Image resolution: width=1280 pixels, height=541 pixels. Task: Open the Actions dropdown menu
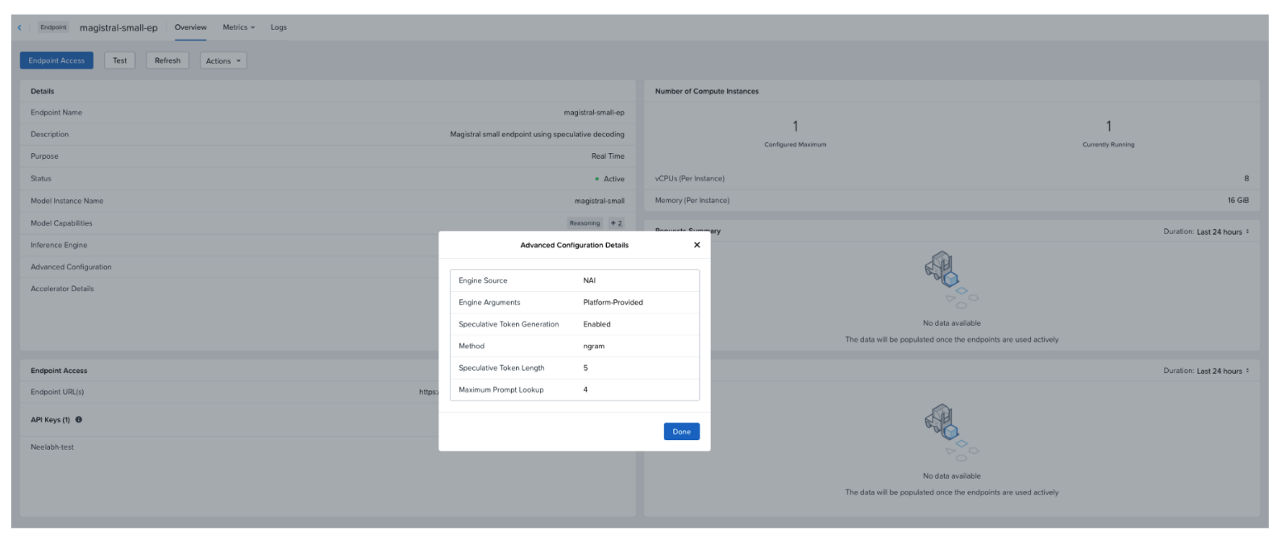click(x=223, y=61)
